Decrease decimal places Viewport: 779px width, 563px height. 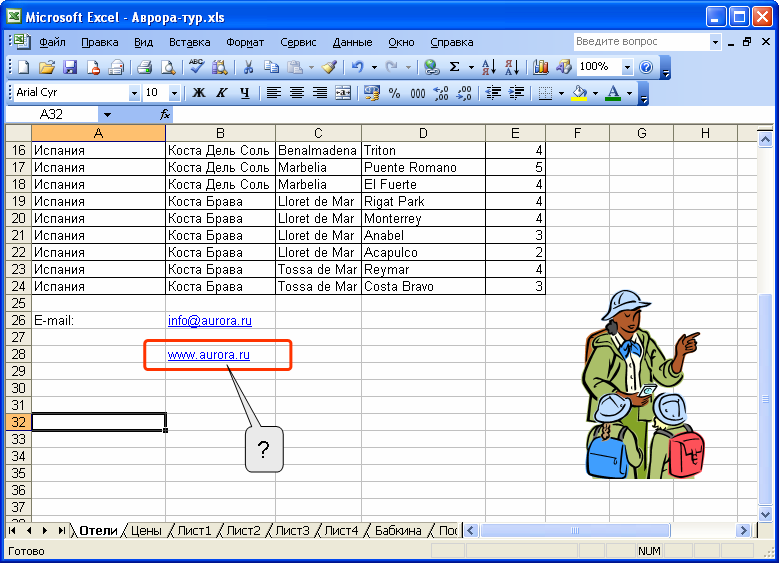pos(464,93)
